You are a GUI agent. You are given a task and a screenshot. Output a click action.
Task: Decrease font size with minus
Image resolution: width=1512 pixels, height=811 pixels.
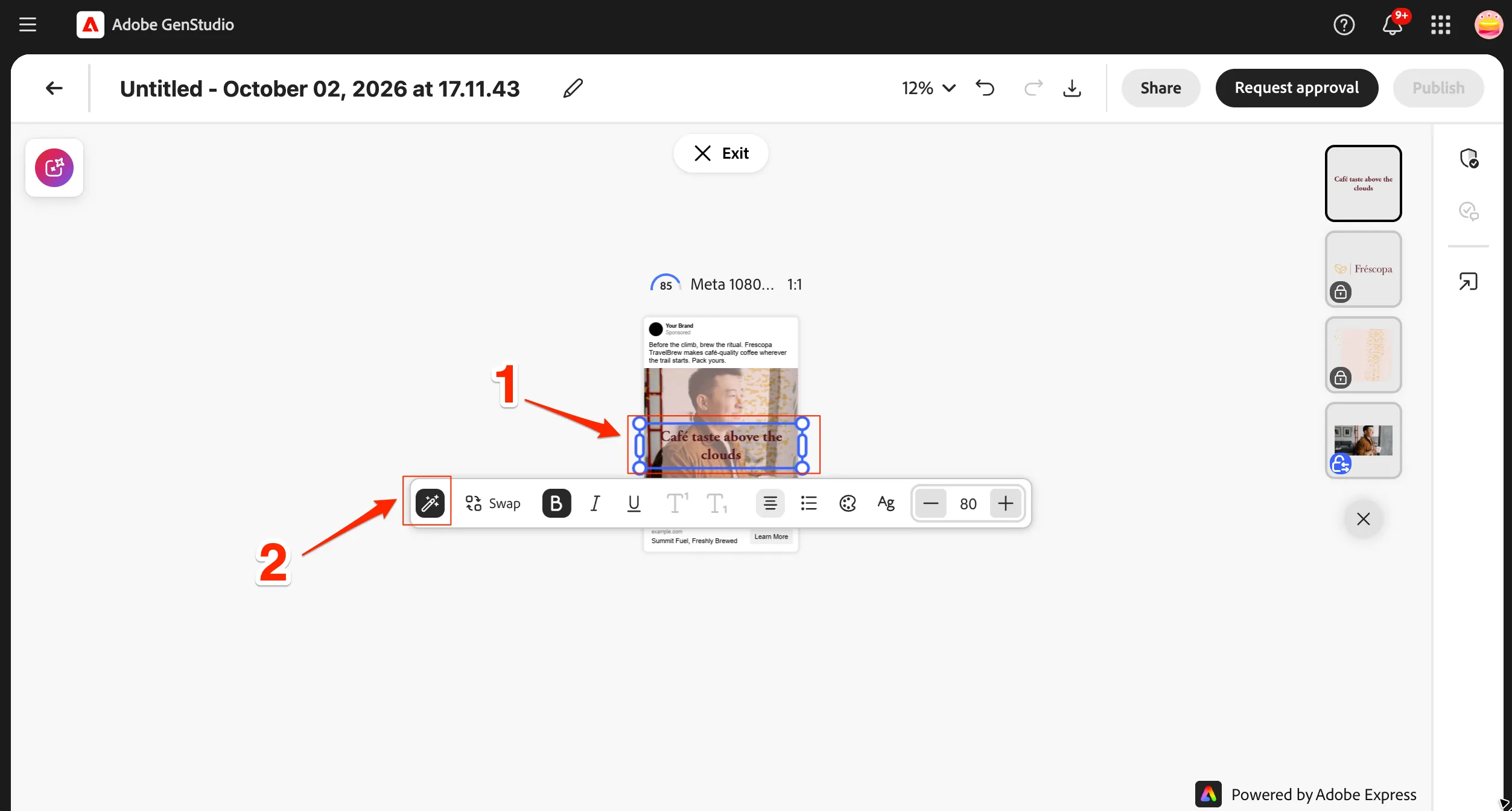point(930,503)
